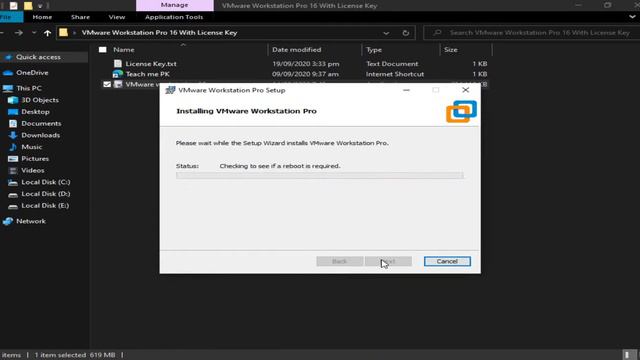Open the Application Tools tab
640x360 pixels.
pos(174,17)
